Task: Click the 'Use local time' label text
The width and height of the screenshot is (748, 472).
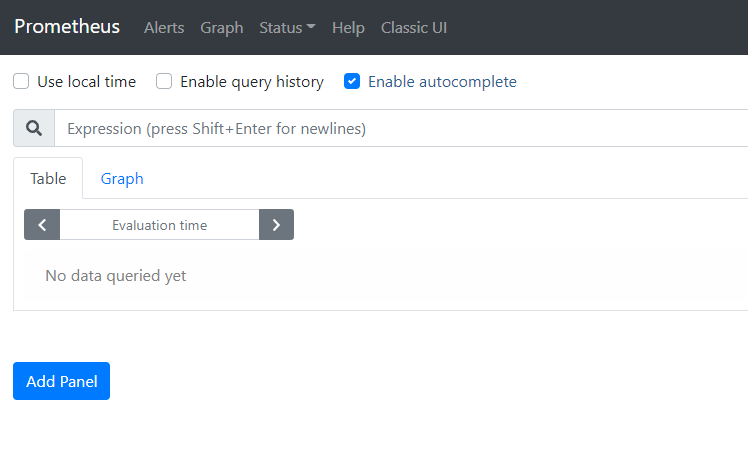Action: tap(86, 82)
